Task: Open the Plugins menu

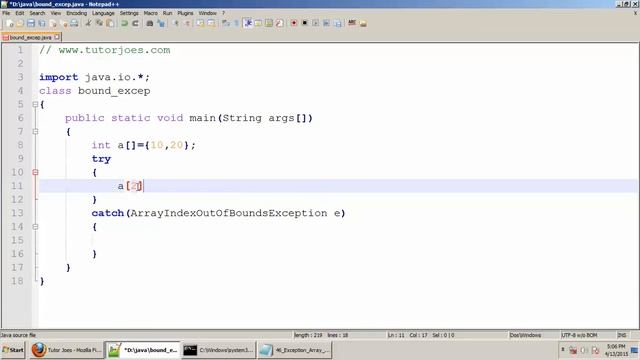Action: click(x=185, y=13)
